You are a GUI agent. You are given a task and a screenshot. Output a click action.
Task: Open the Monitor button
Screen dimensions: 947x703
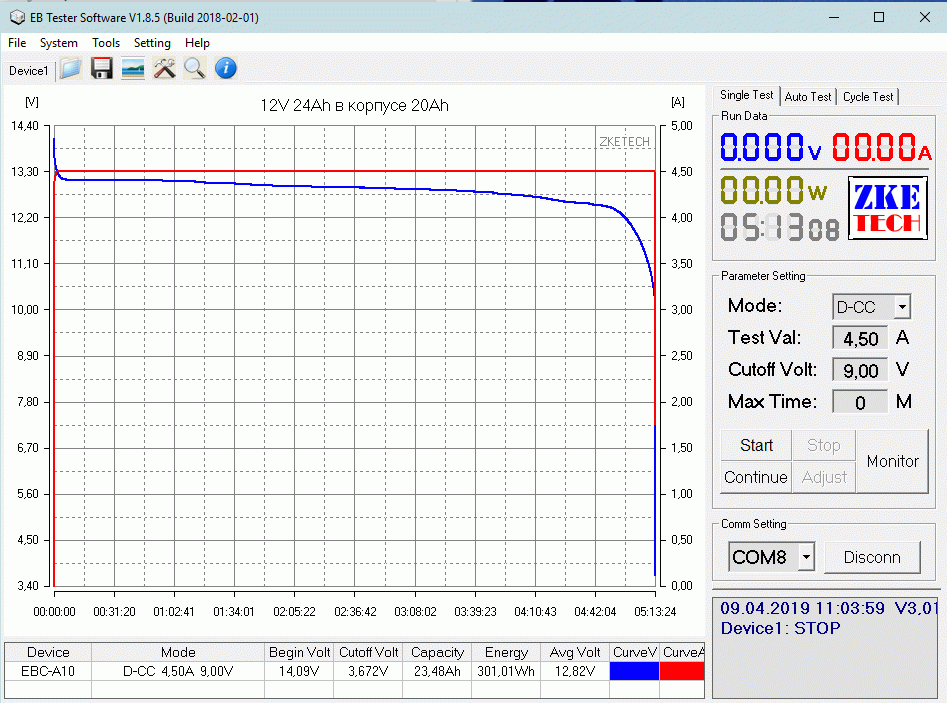(892, 461)
